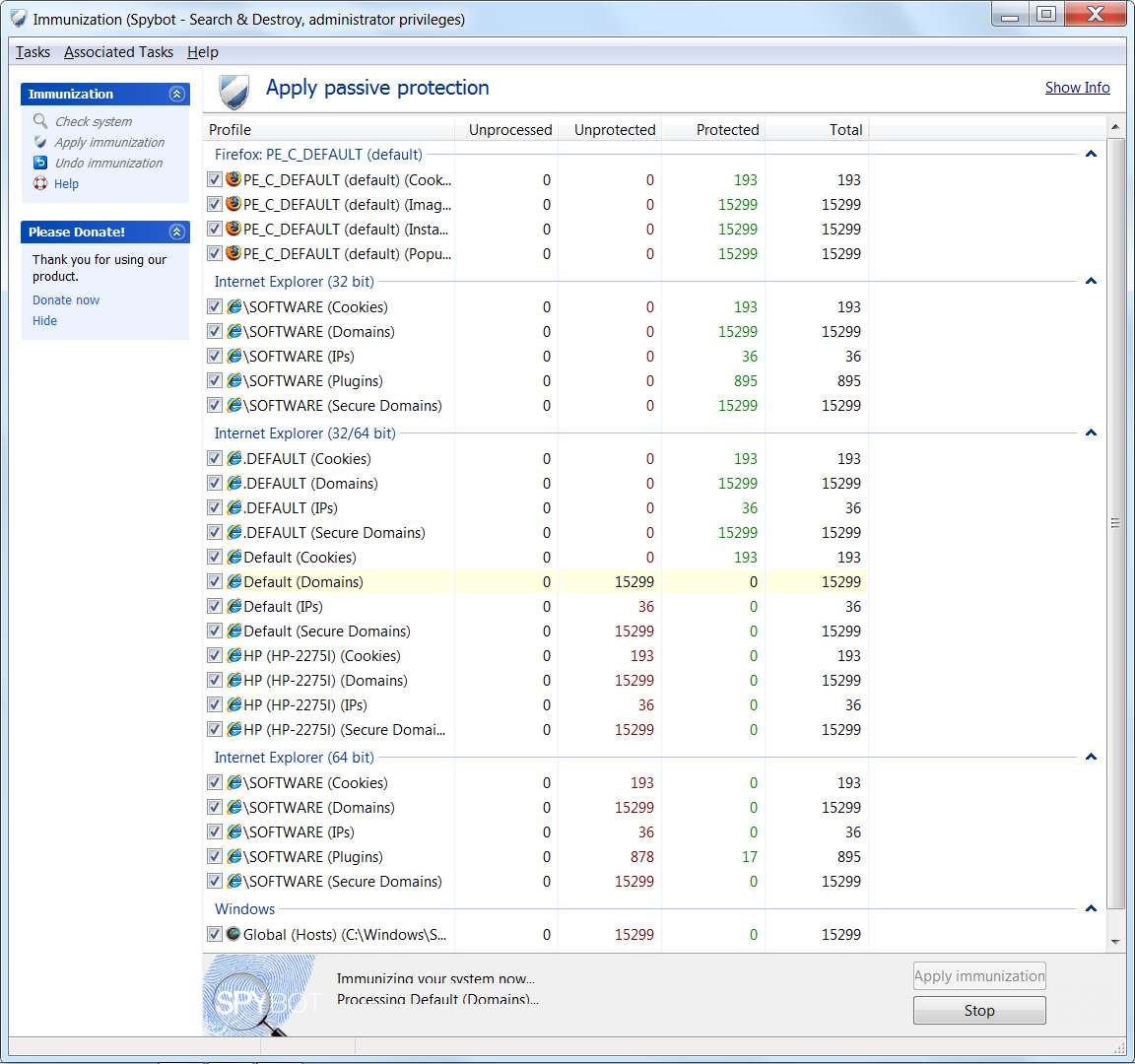Viewport: 1135px width, 1064px height.
Task: Uncheck PE_C_DEFAULT (default) (Cook... checkbox
Action: 214,179
